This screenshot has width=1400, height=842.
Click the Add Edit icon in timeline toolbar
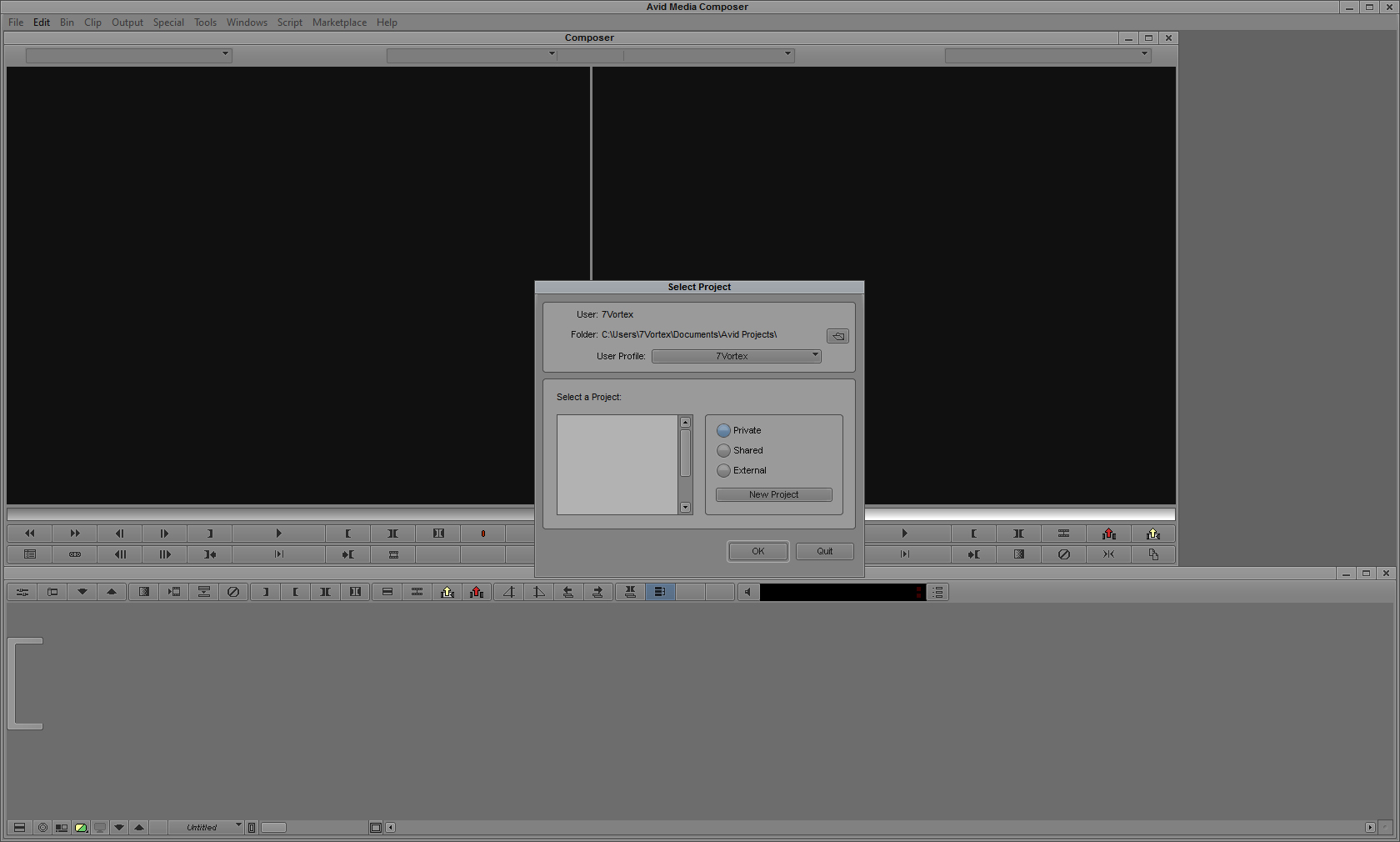coord(417,592)
